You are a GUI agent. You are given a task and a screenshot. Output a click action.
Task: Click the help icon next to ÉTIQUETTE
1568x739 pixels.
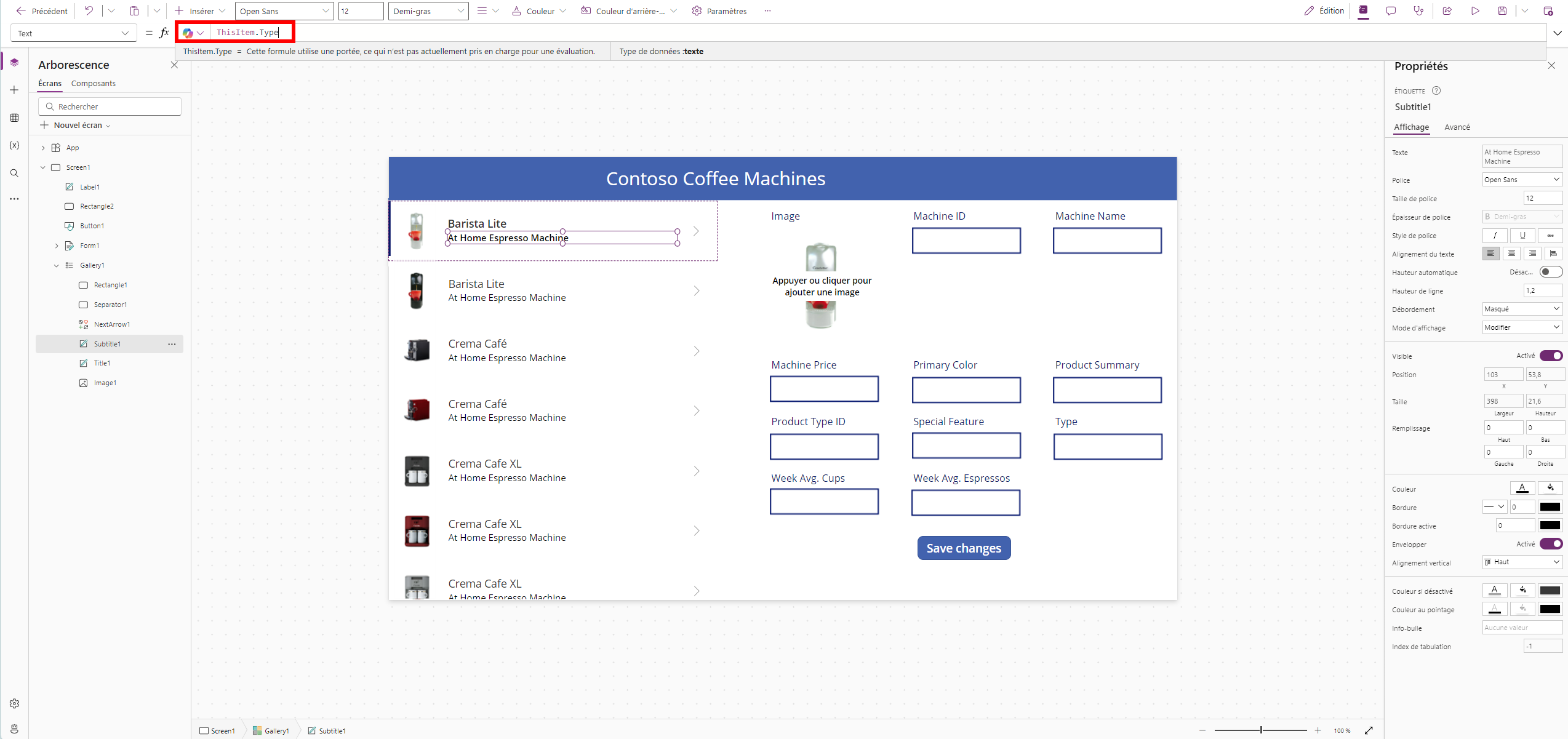coord(1436,90)
